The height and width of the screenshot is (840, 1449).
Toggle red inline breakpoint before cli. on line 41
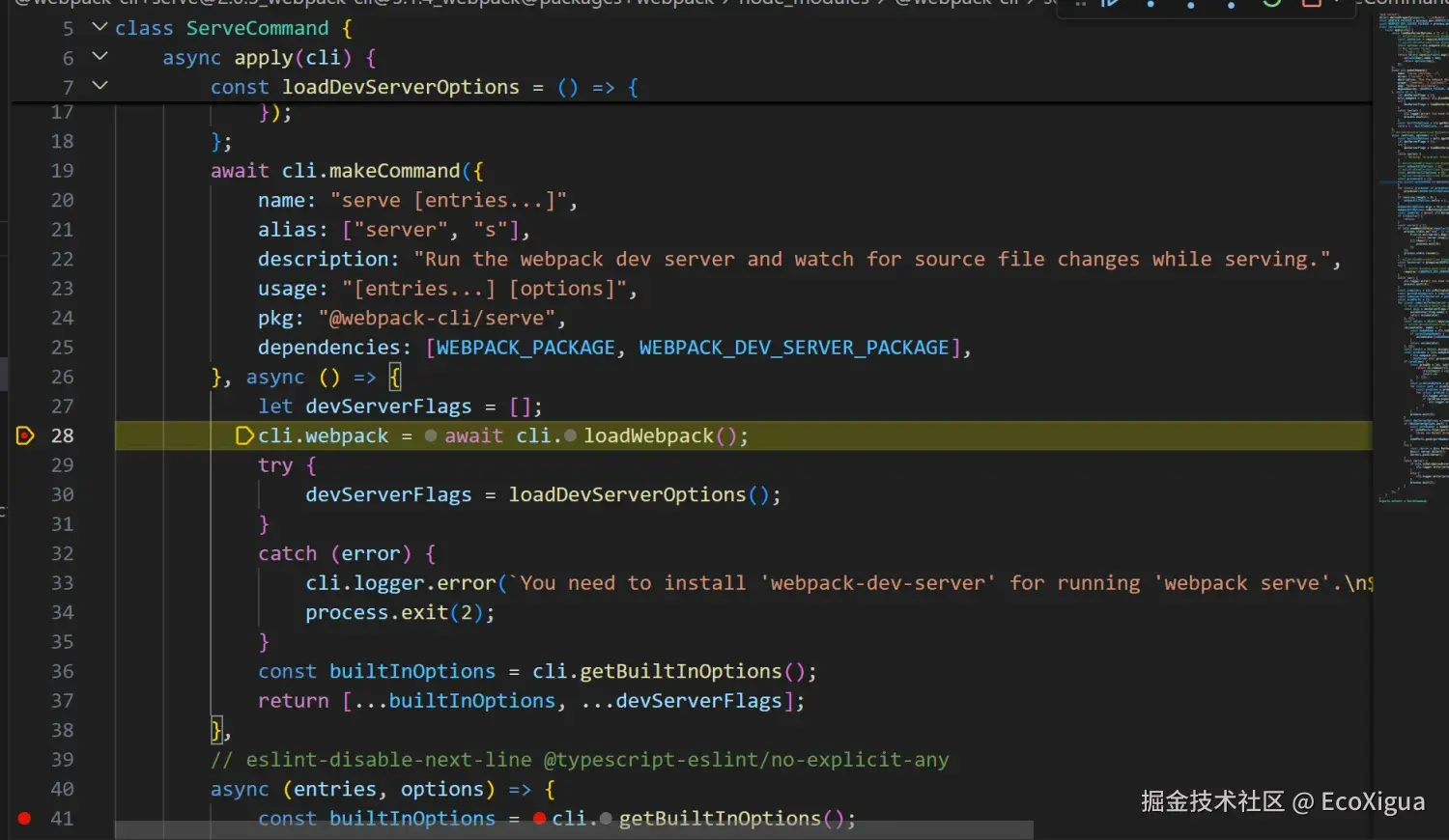[539, 819]
